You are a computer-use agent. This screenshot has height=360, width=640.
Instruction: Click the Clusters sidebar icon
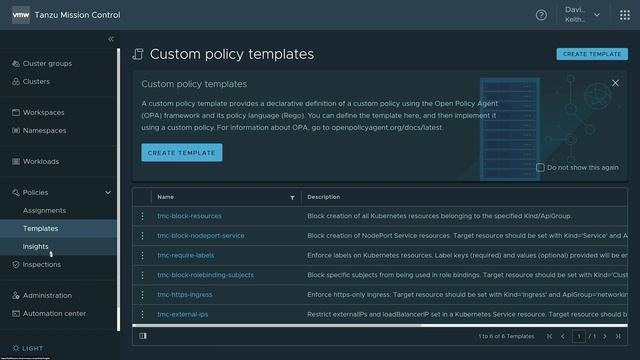(16, 82)
